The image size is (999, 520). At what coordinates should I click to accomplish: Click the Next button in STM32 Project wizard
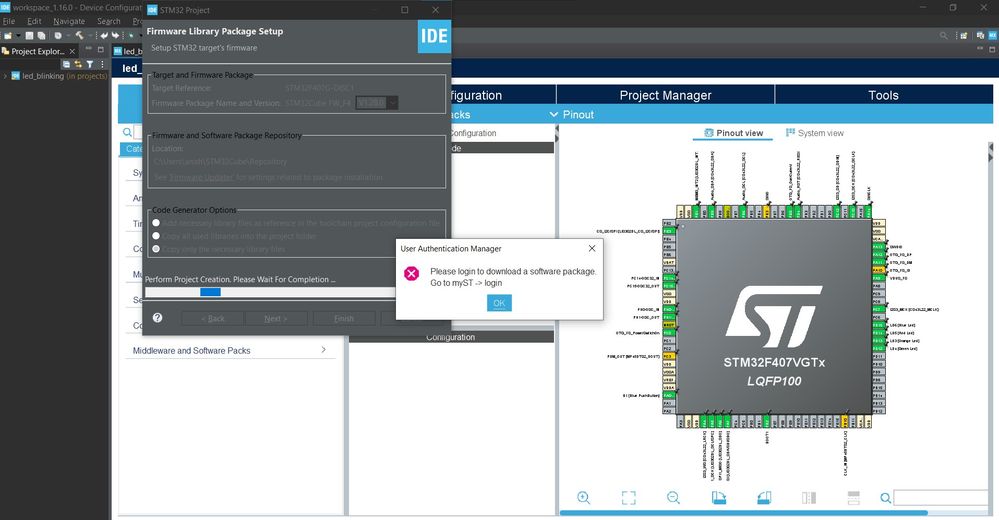tap(275, 319)
